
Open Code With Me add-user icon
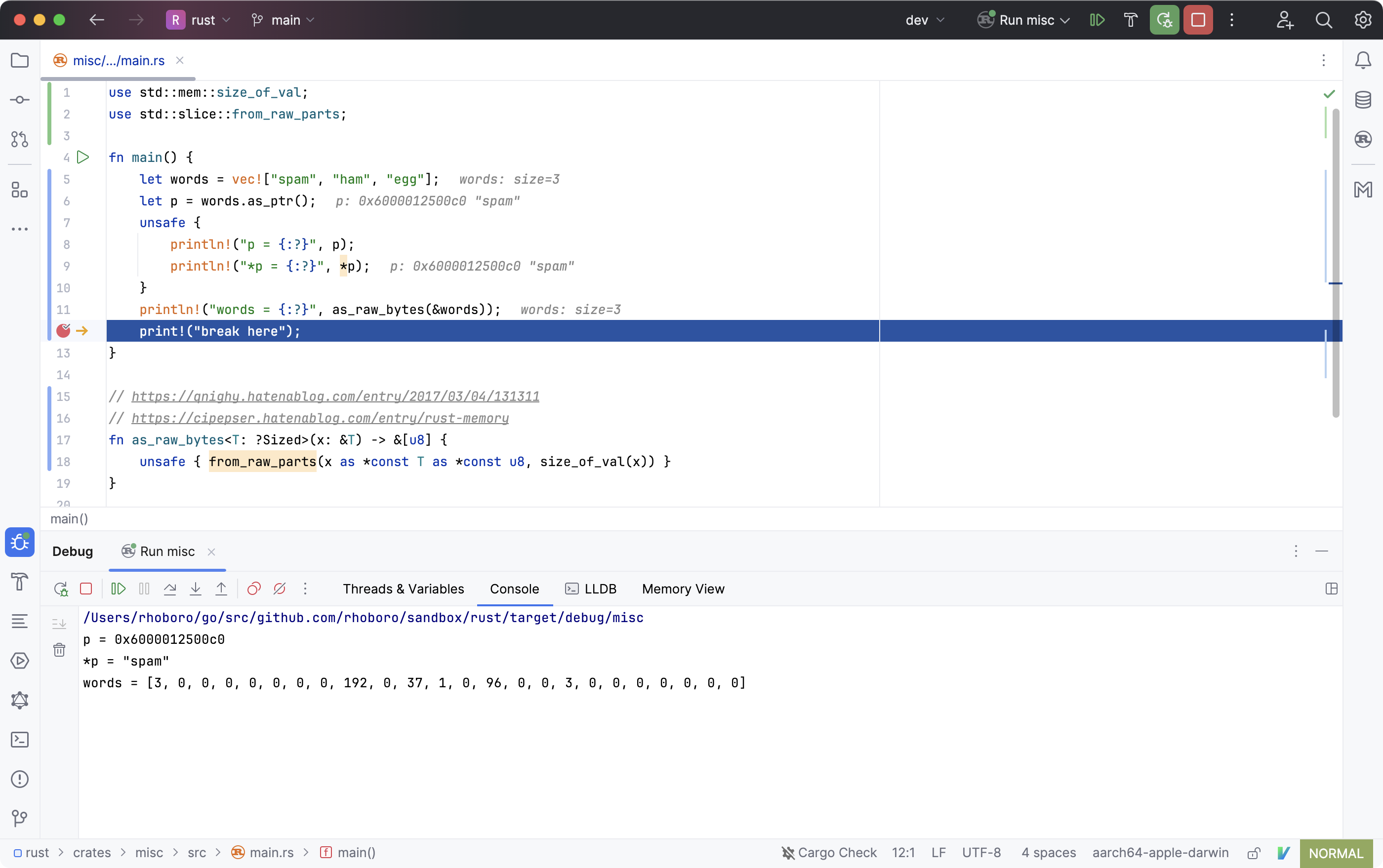pos(1285,20)
